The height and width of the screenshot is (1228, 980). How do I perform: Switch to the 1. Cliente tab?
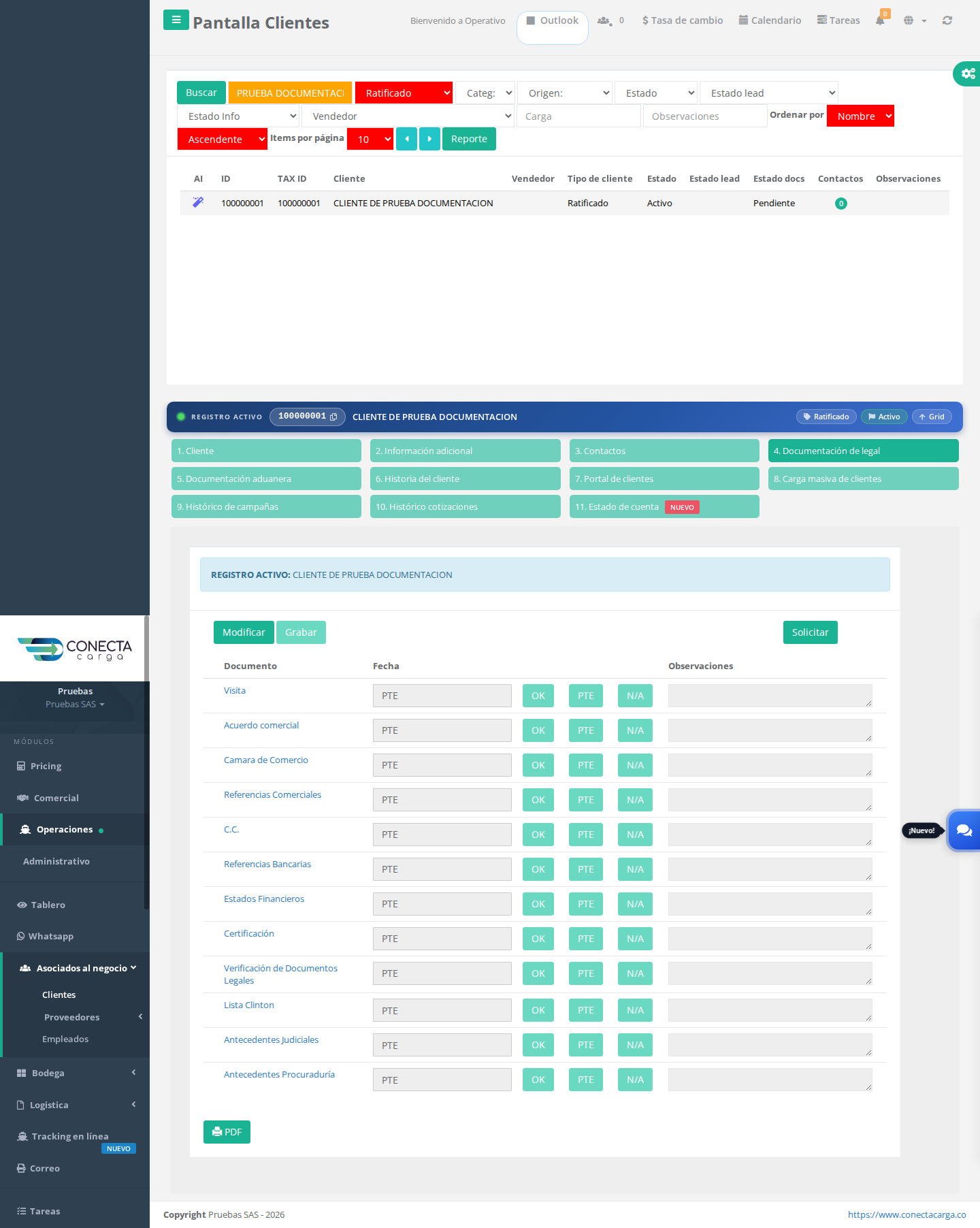coord(266,451)
